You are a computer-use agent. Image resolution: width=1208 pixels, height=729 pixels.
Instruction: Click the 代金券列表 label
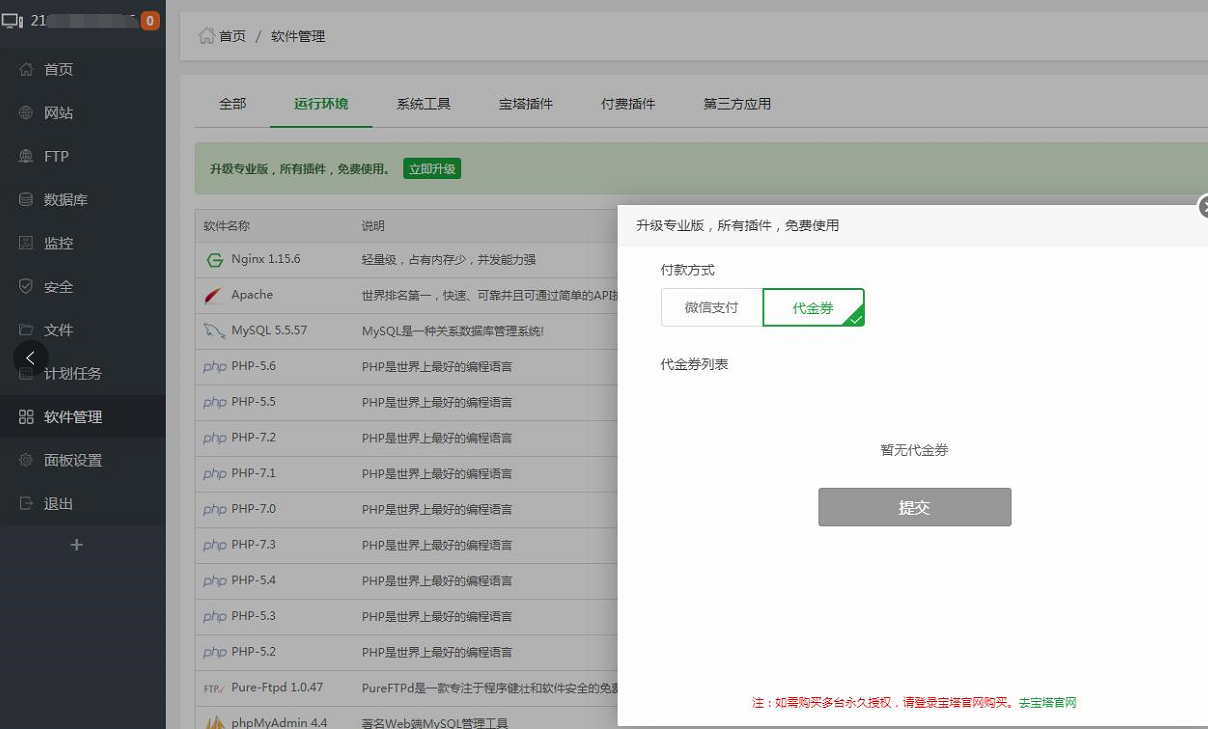[x=695, y=364]
